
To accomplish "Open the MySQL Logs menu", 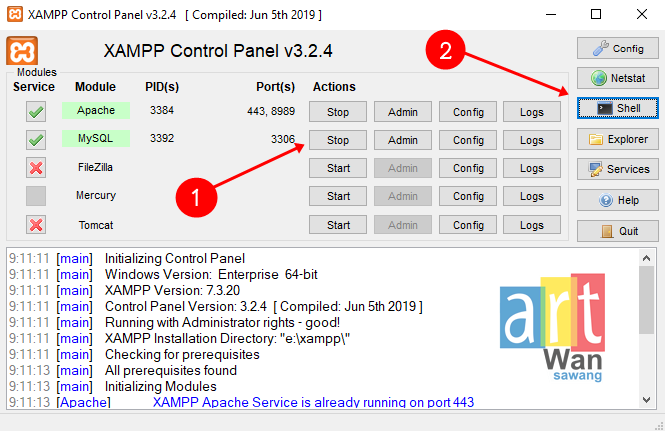I will coord(532,140).
